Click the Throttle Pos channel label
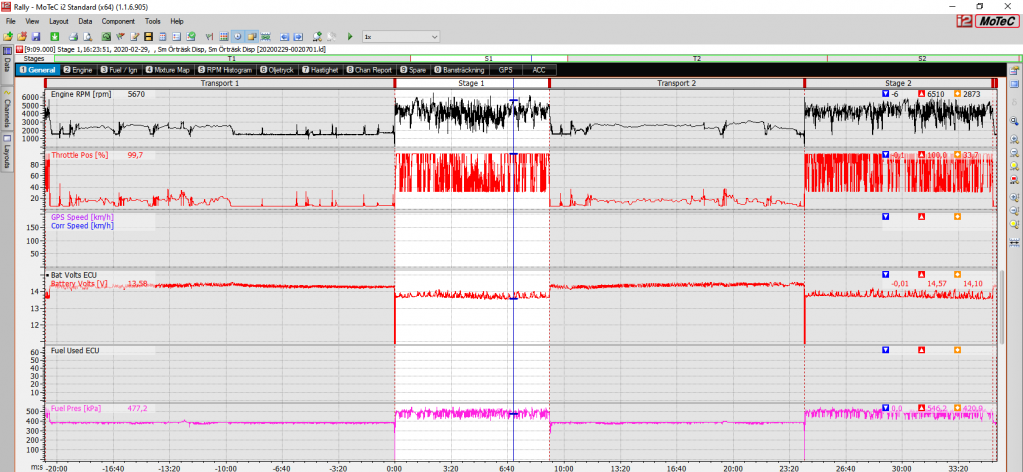Screen dimensions: 1023x472 pos(78,156)
